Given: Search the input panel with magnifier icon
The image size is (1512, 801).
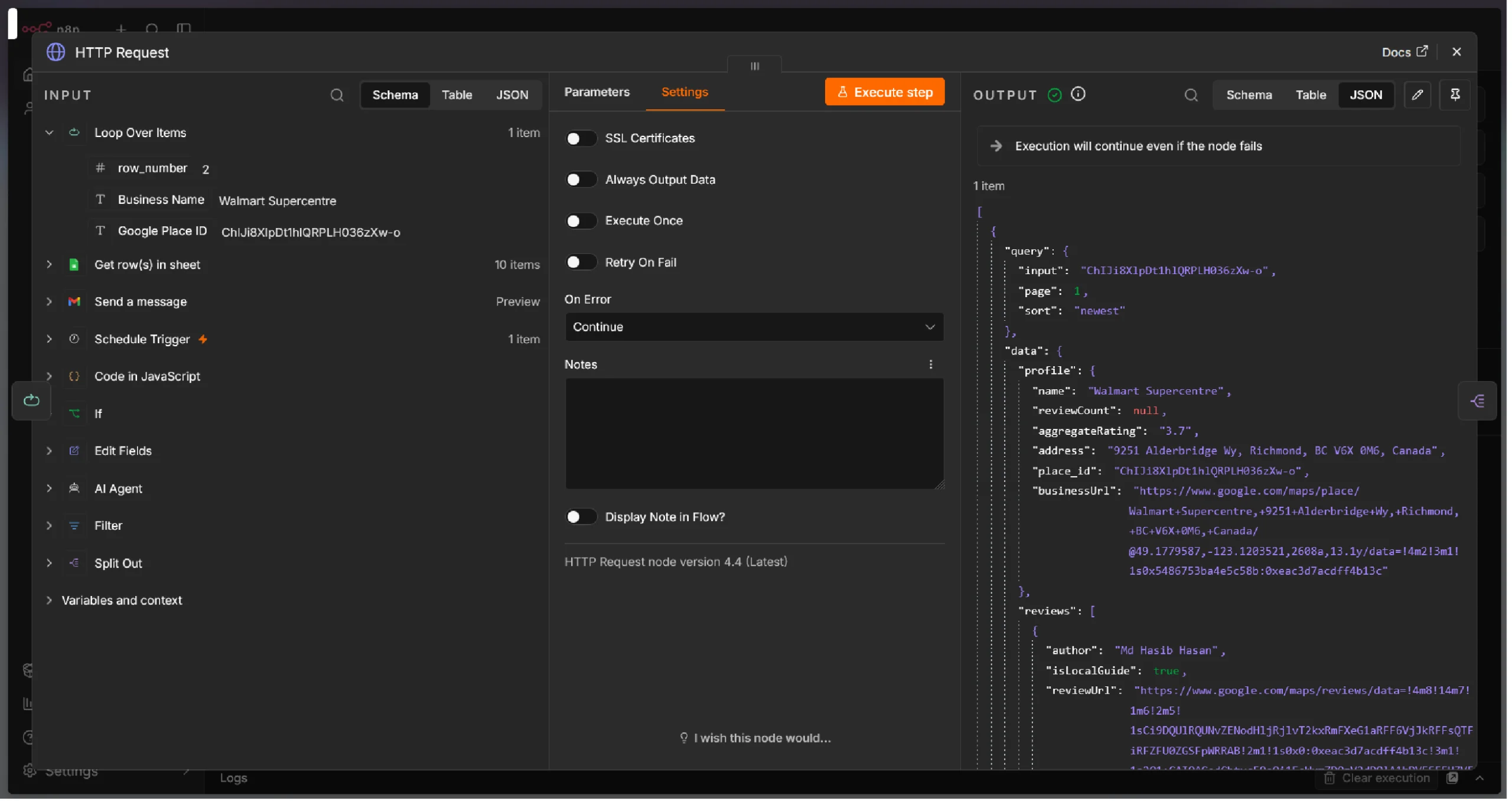Looking at the screenshot, I should [337, 95].
